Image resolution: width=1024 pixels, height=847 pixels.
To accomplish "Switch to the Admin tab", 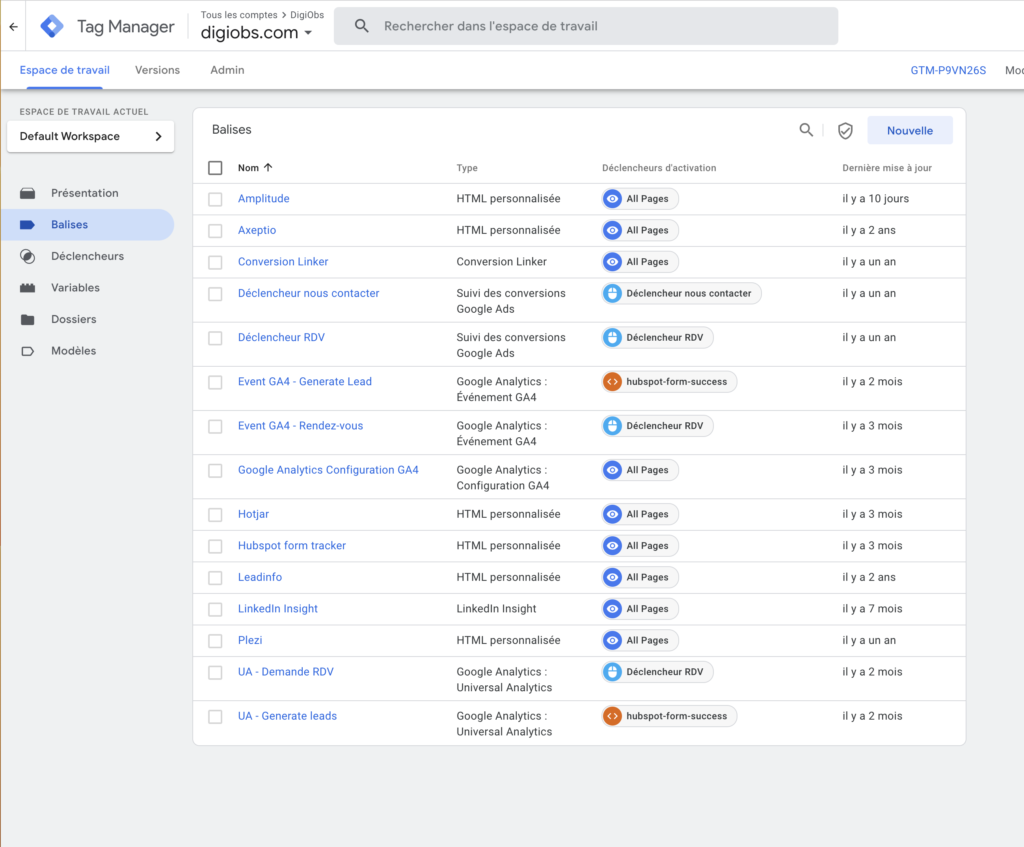I will [227, 70].
